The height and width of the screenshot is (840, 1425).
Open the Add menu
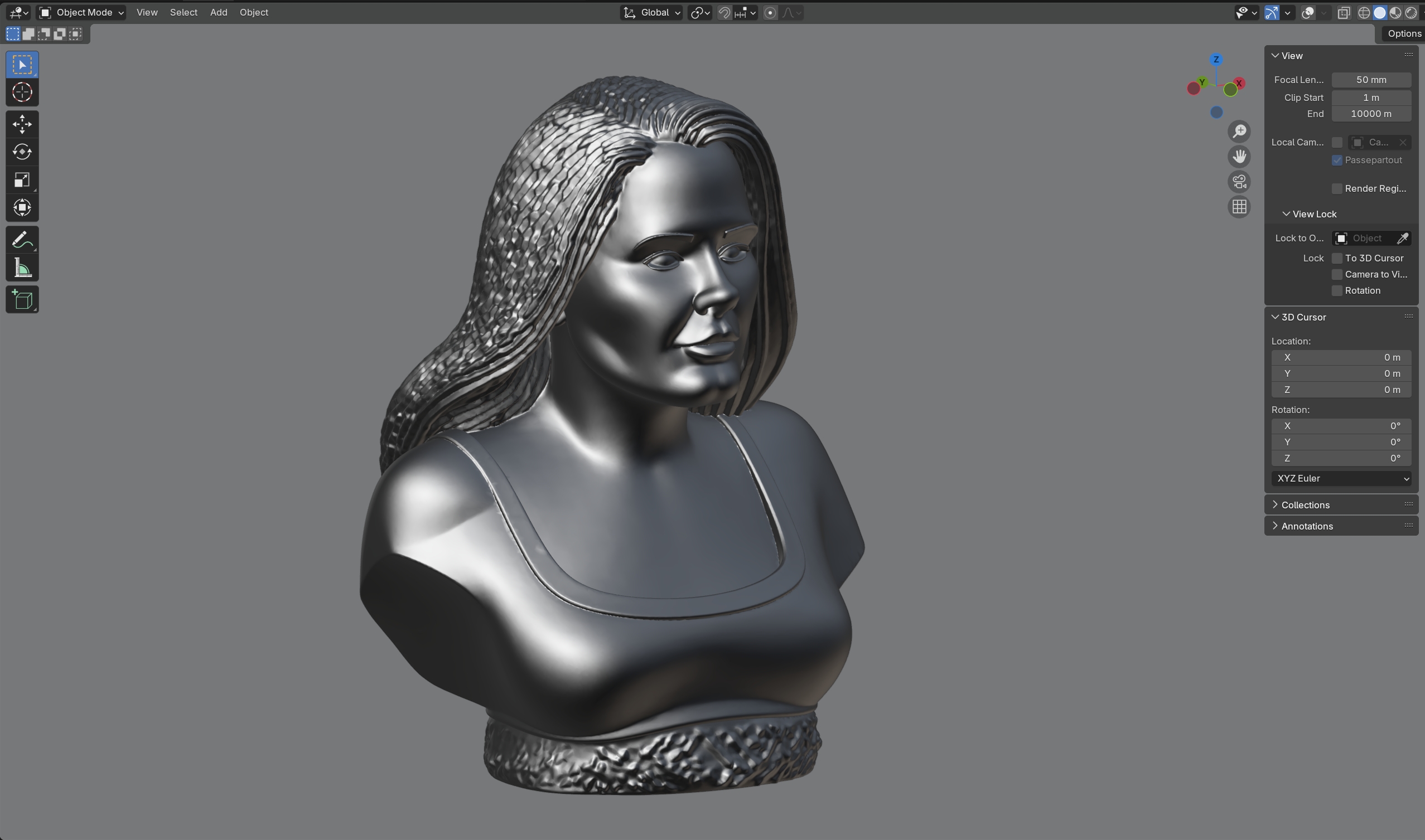219,12
